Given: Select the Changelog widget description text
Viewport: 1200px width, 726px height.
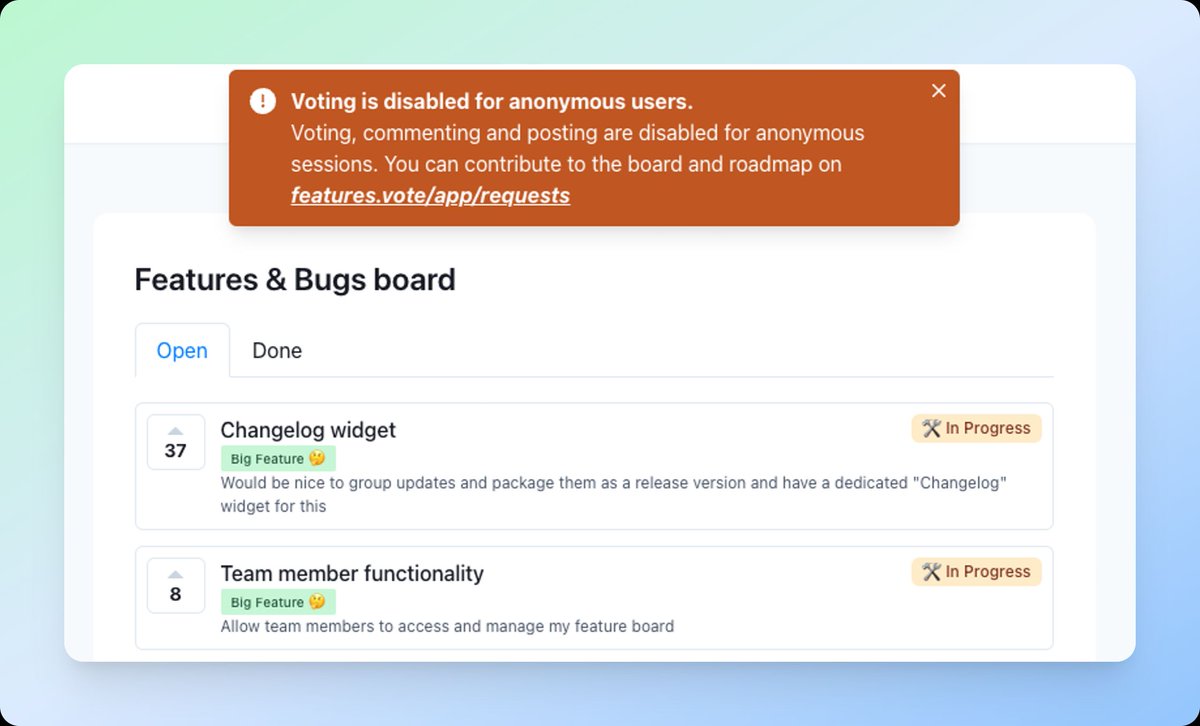Looking at the screenshot, I should pyautogui.click(x=613, y=494).
